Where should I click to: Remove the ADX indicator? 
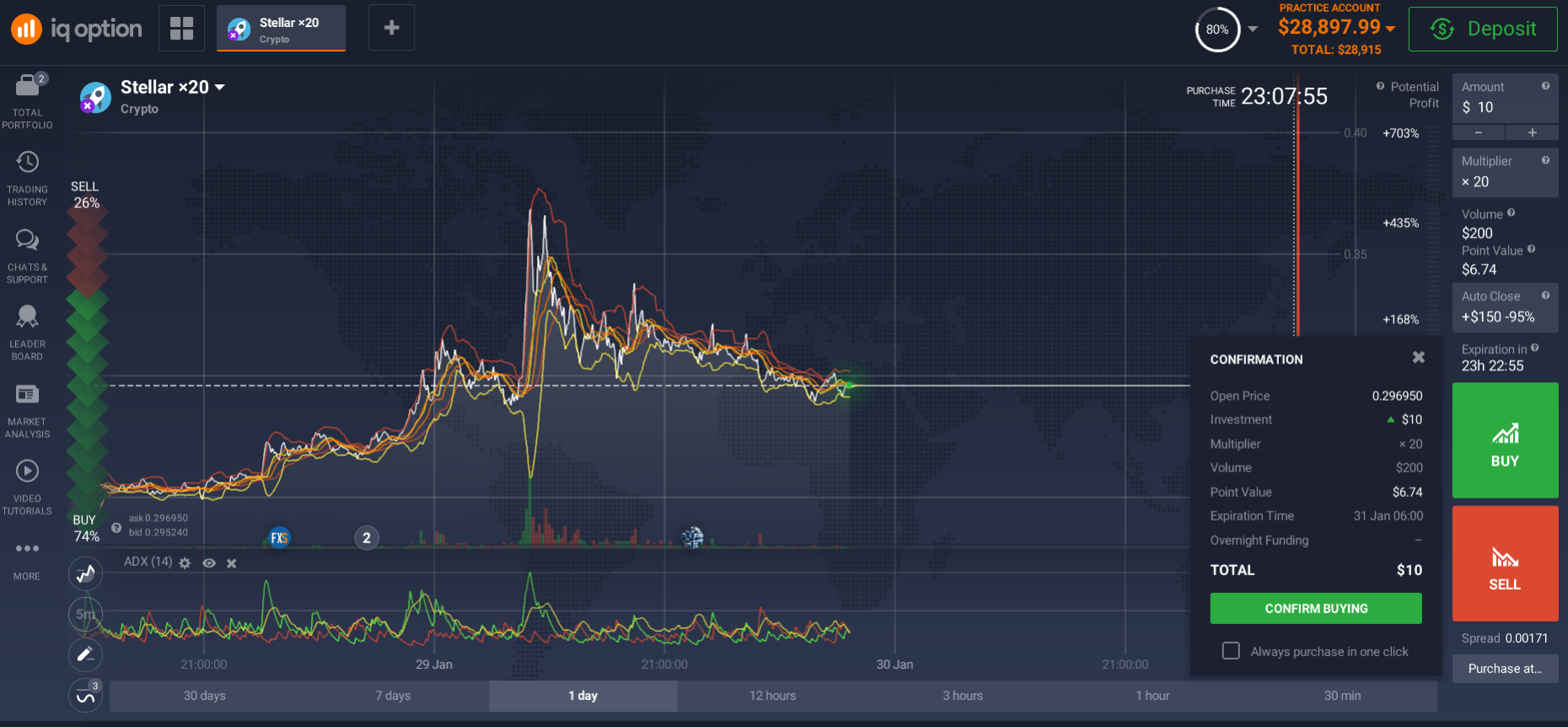click(232, 563)
